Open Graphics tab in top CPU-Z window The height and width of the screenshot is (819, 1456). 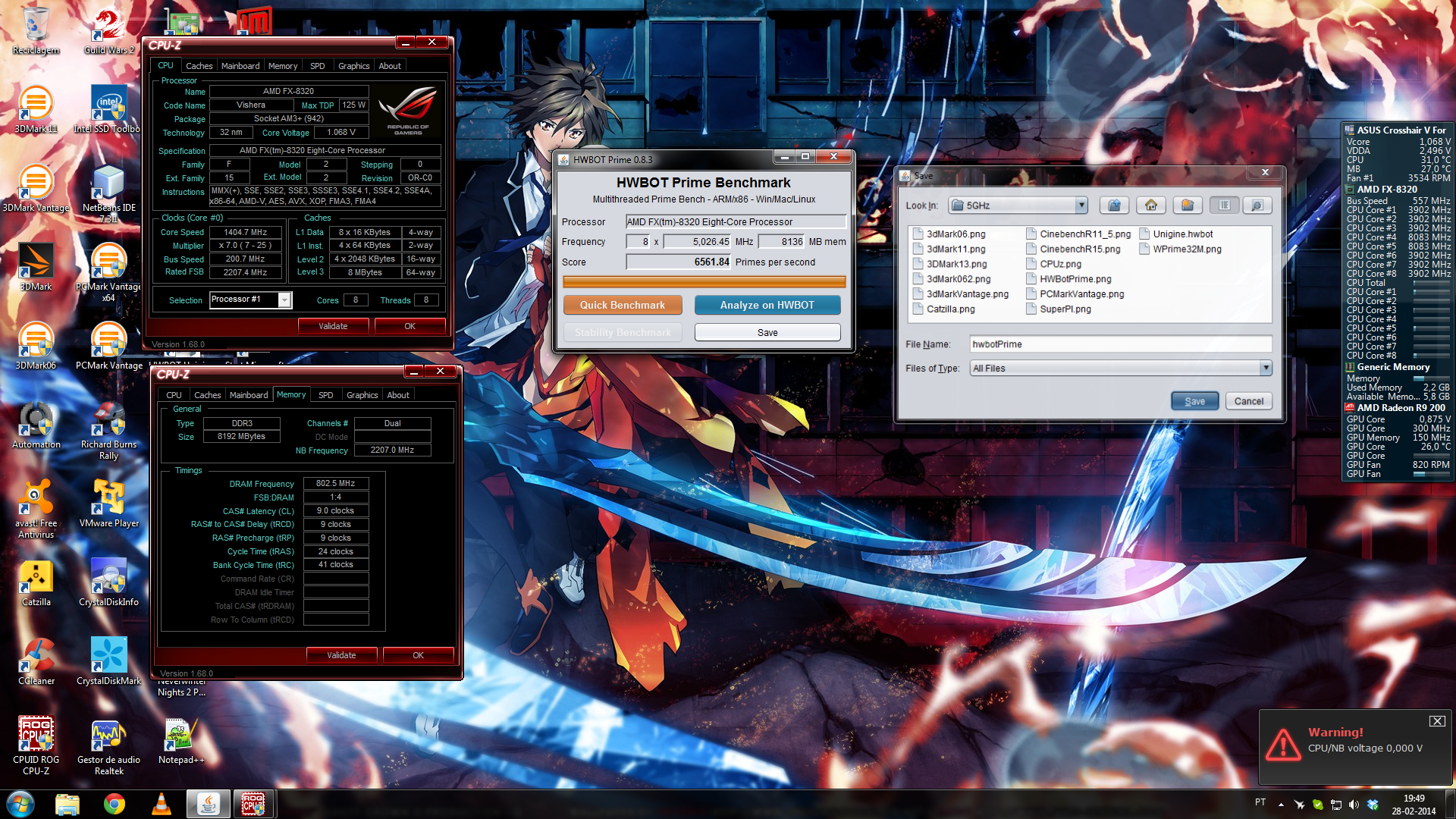click(x=353, y=66)
